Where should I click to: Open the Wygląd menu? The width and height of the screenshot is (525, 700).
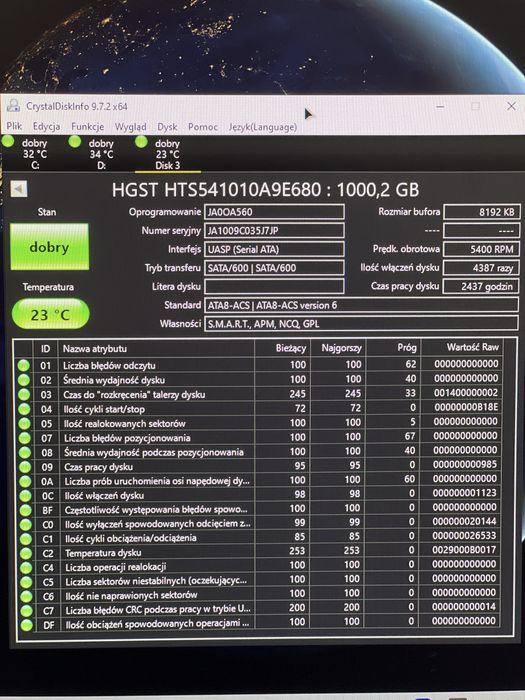[130, 127]
